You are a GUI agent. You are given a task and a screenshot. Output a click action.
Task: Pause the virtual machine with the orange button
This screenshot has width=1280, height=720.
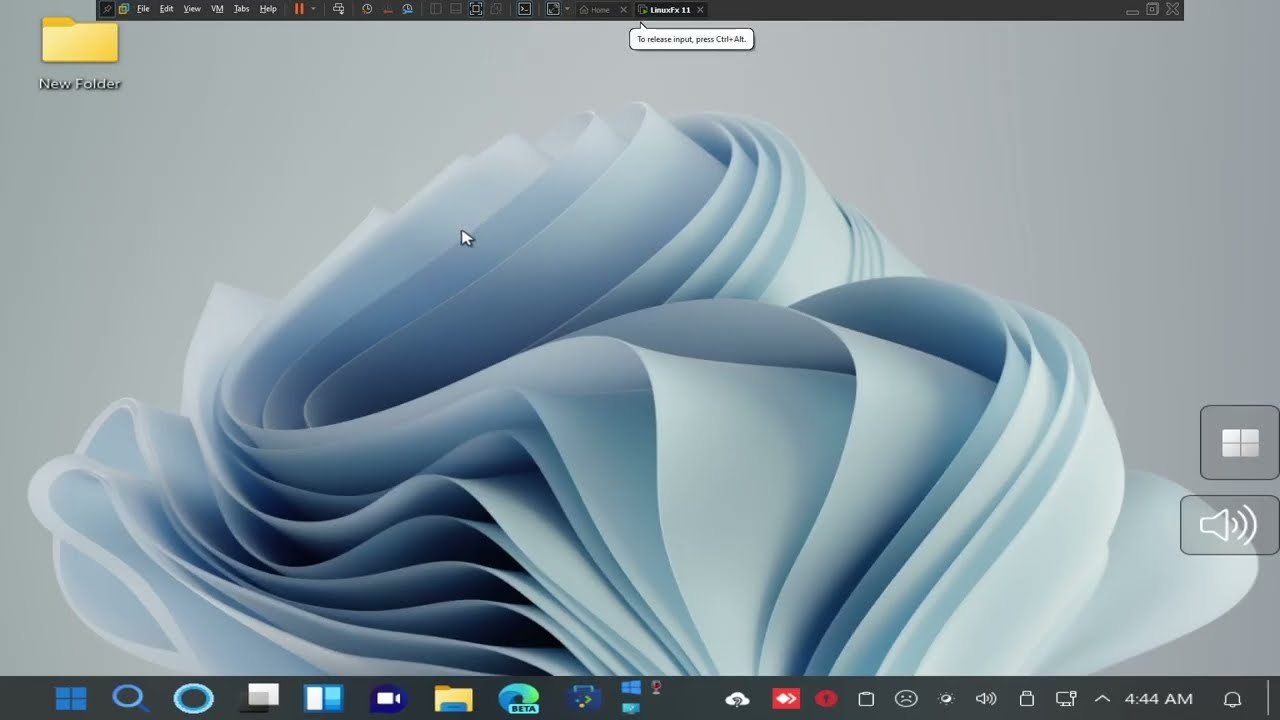(299, 9)
